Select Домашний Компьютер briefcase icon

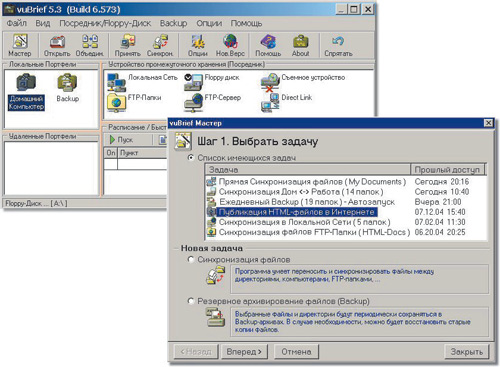point(26,92)
